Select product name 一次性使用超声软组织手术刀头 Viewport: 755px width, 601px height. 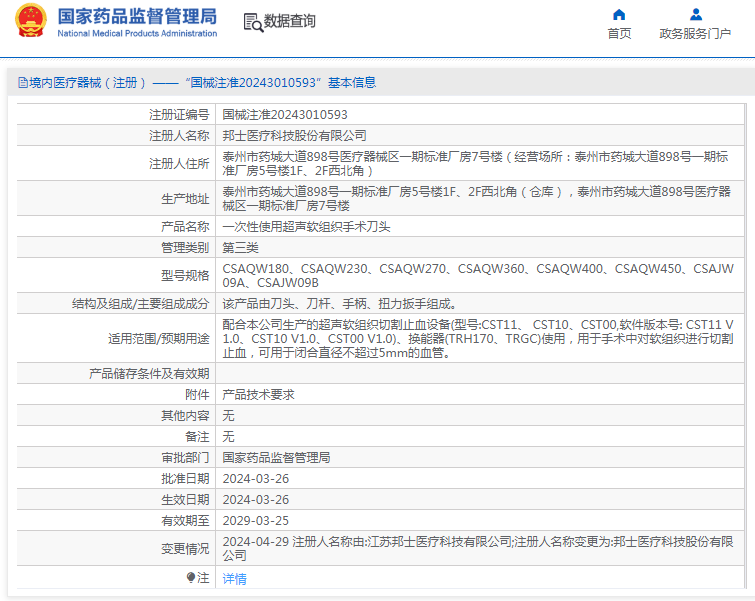point(306,227)
